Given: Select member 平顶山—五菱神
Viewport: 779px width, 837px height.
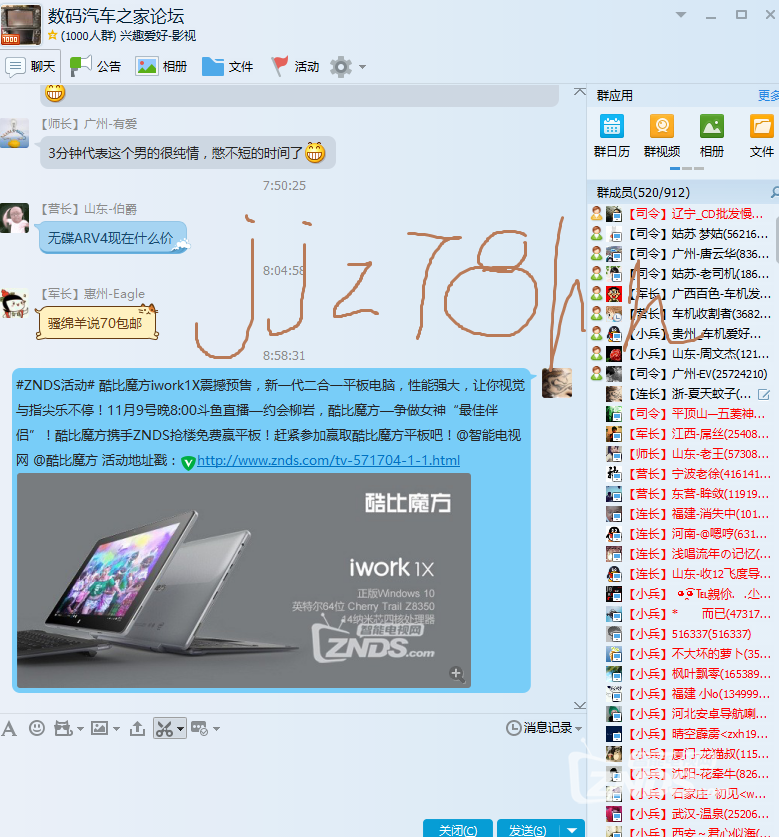Looking at the screenshot, I should (x=683, y=414).
